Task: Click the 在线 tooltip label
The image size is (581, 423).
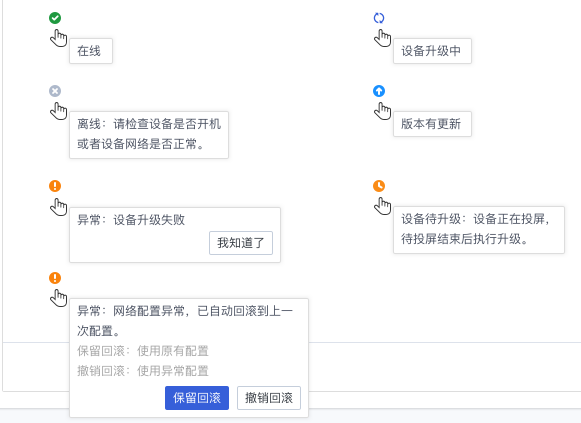Action: click(x=91, y=51)
